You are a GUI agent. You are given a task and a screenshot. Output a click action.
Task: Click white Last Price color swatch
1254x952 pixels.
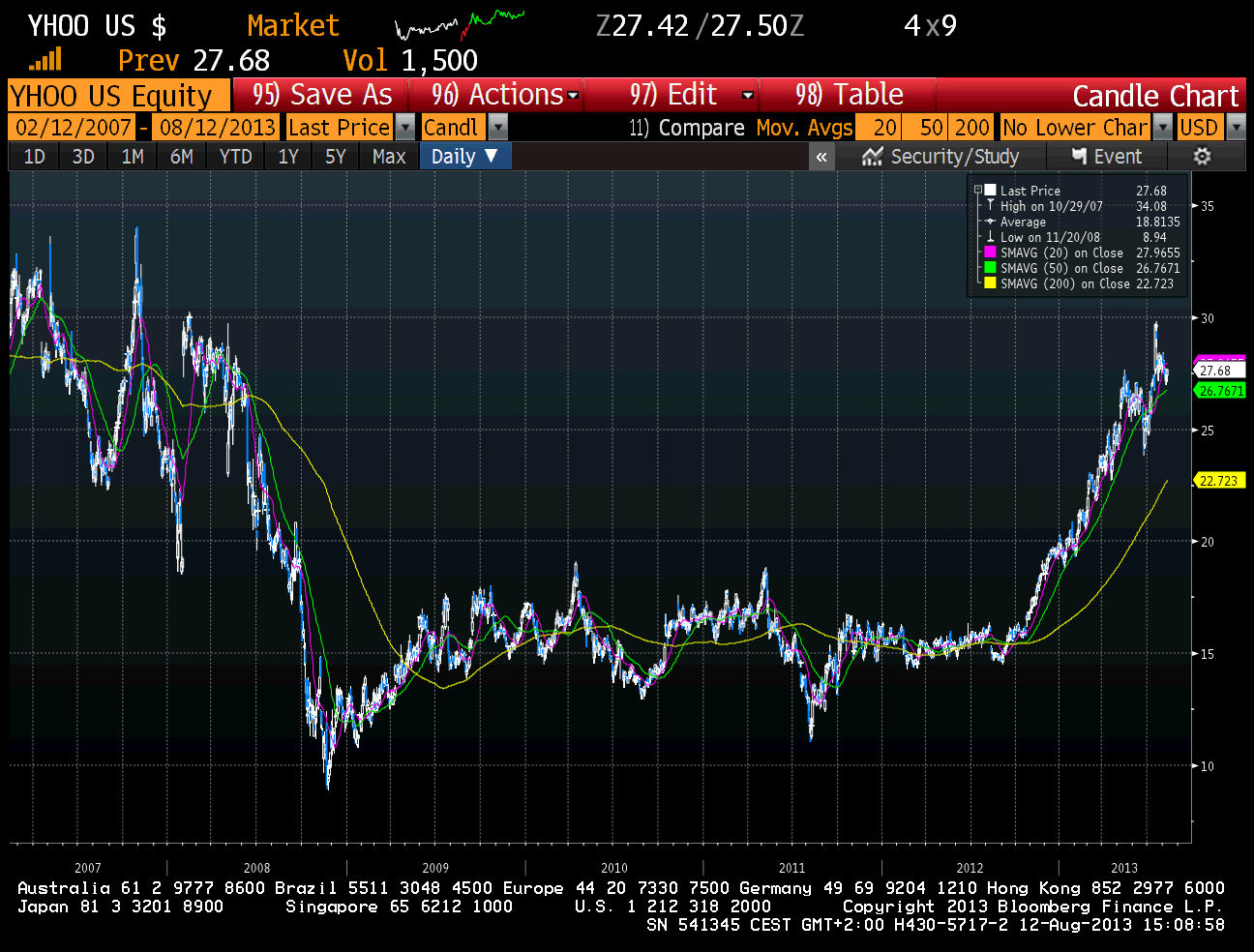pos(990,191)
